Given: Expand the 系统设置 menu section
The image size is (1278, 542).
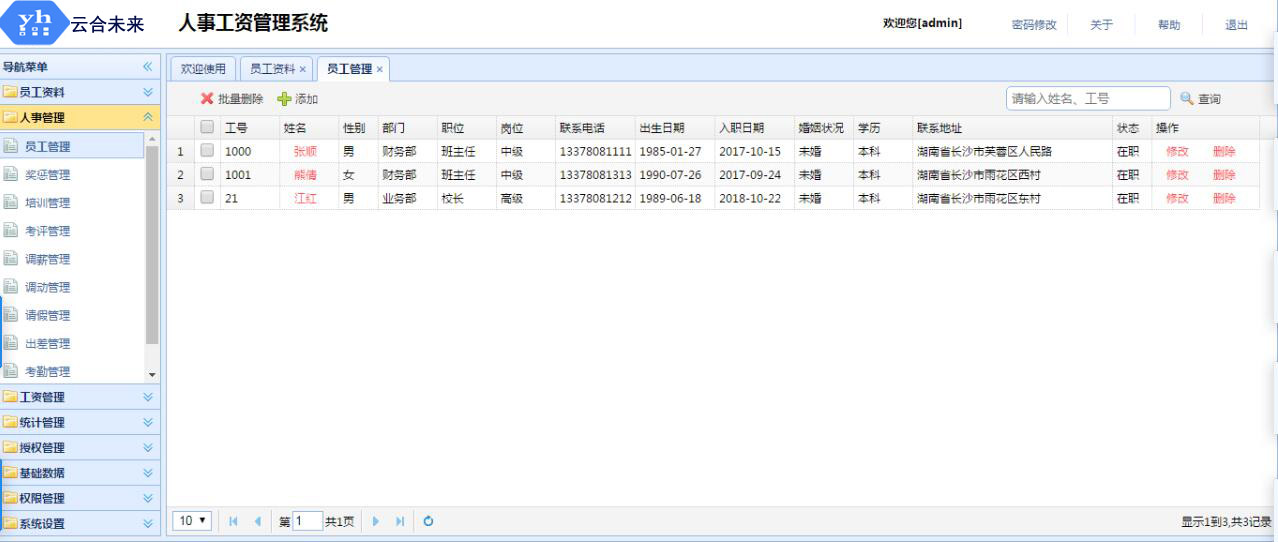Looking at the screenshot, I should tap(80, 523).
